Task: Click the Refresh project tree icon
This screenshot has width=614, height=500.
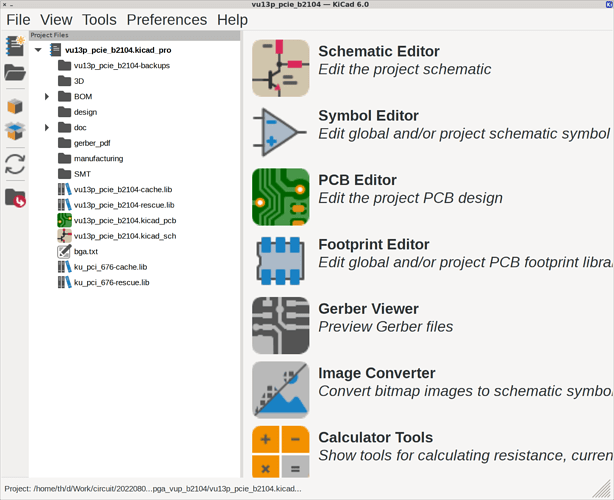Action: (15, 164)
